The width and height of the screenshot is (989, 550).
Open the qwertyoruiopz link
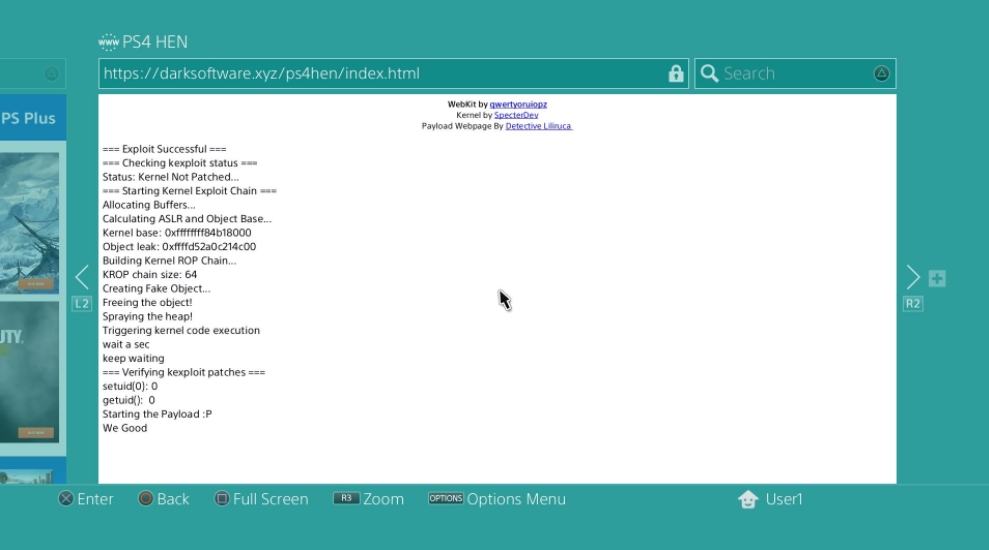pyautogui.click(x=518, y=104)
